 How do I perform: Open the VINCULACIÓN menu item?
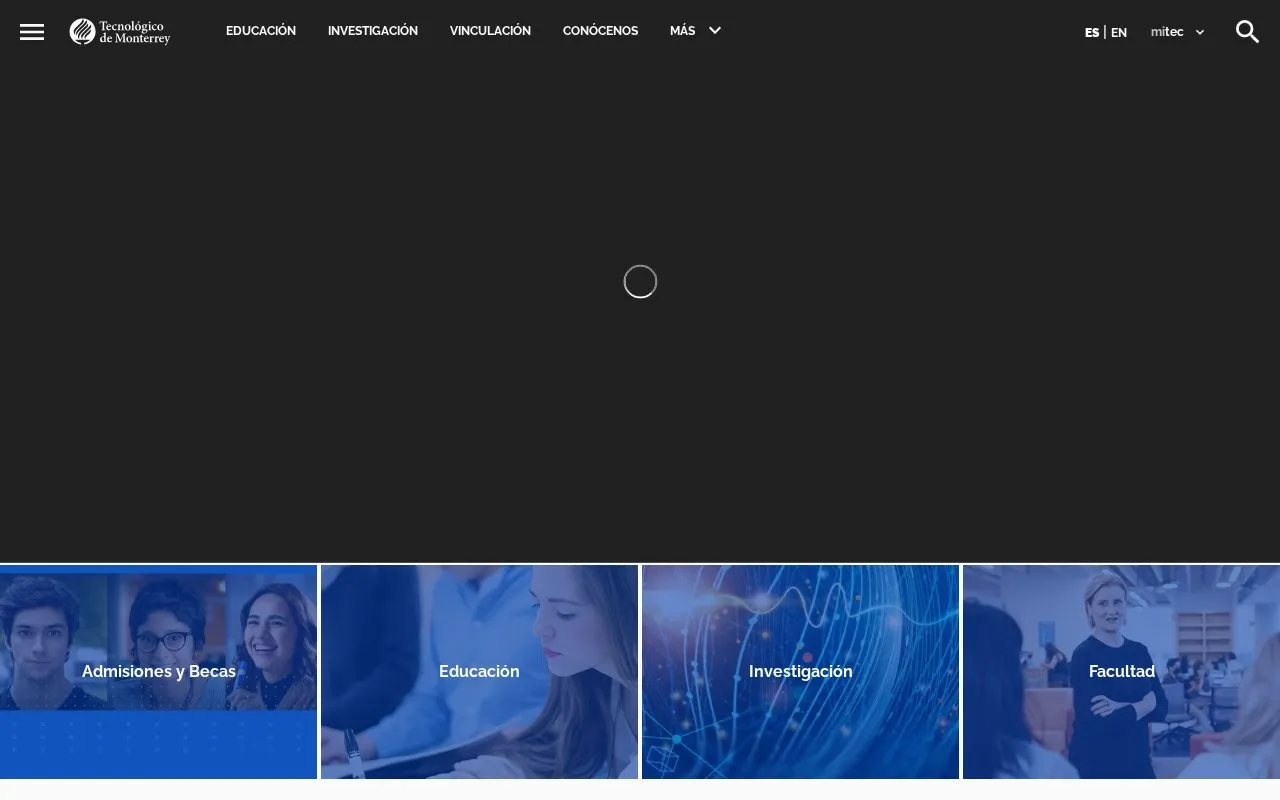pyautogui.click(x=490, y=31)
